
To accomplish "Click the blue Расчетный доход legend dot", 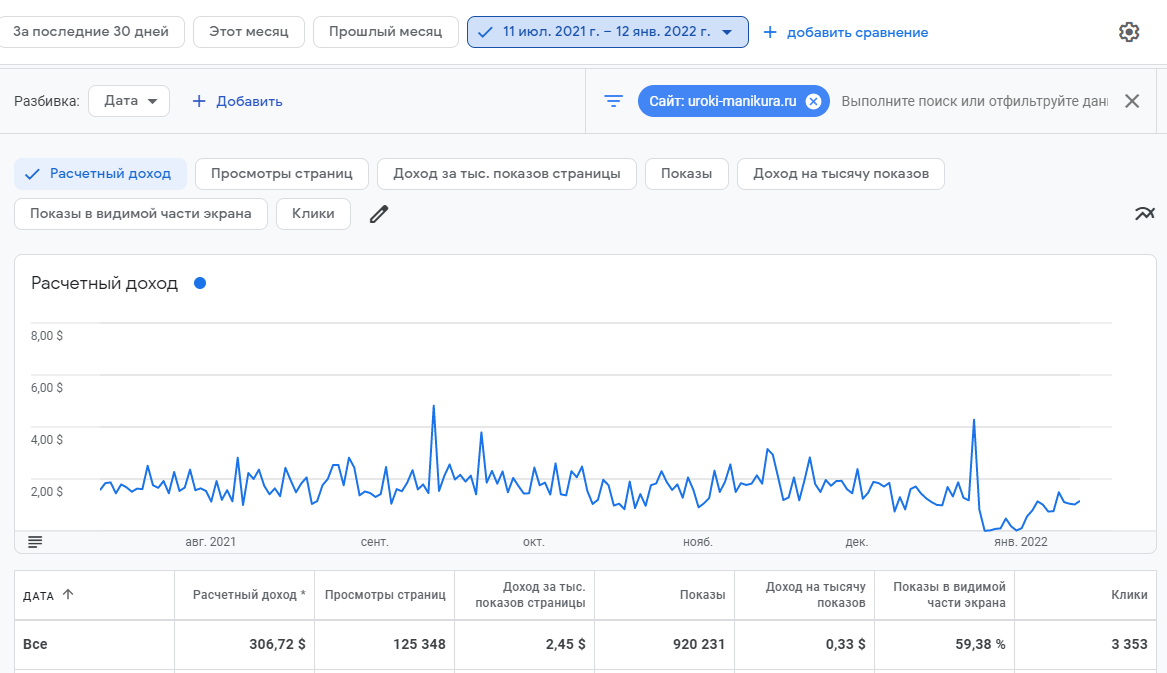I will pos(200,283).
